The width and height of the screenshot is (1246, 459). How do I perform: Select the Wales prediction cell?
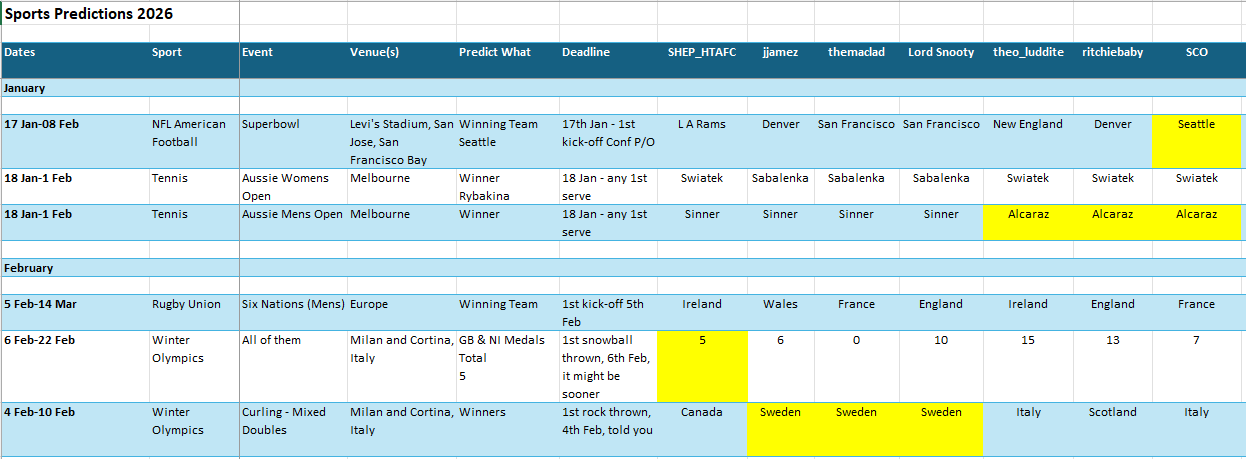click(780, 312)
